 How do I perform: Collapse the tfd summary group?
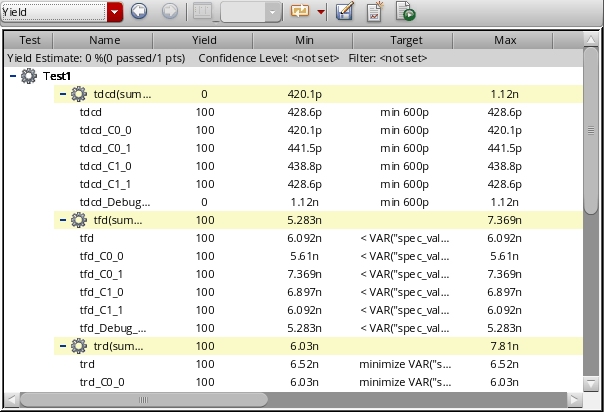click(62, 220)
